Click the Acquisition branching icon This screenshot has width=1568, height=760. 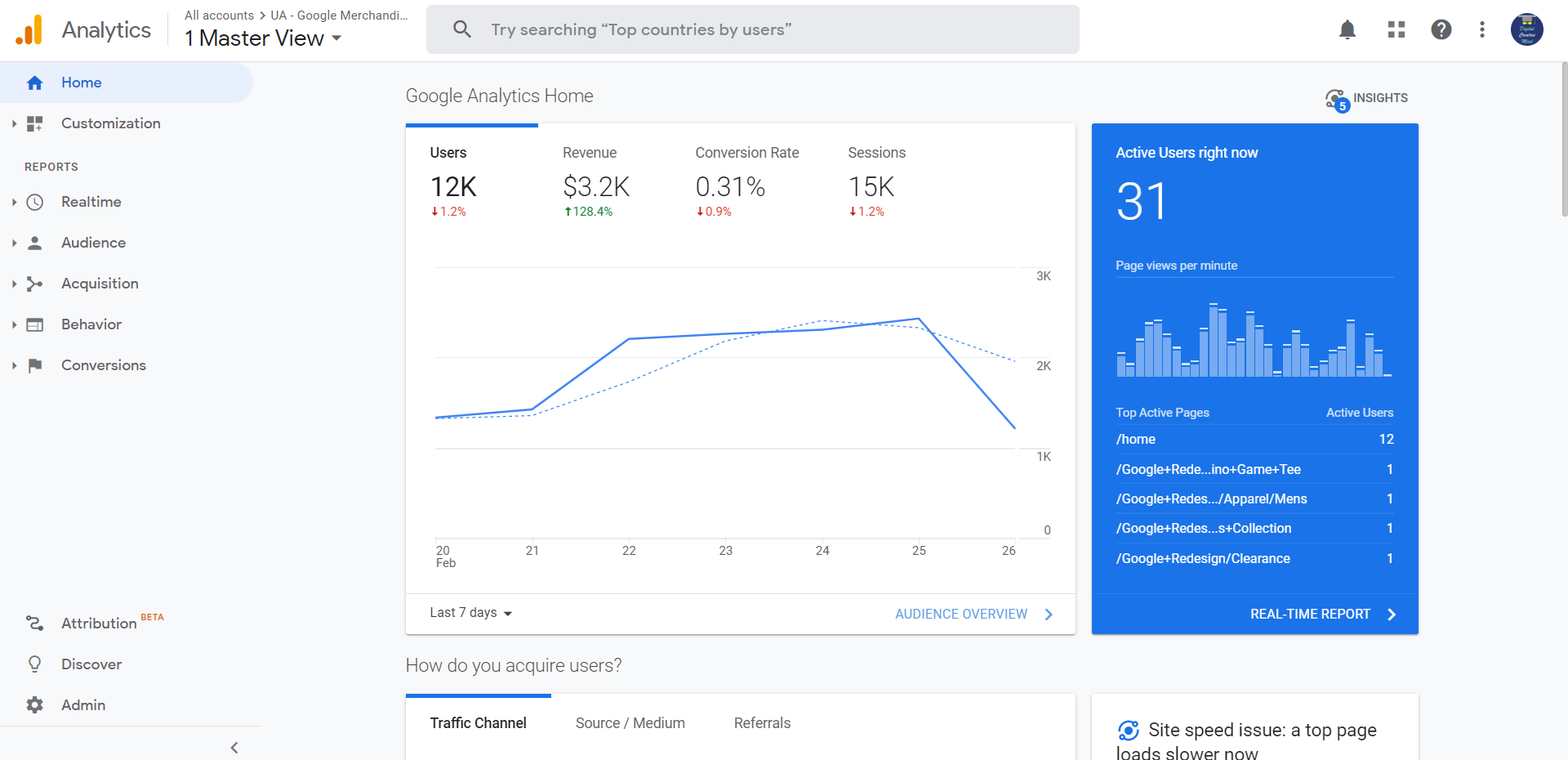coord(34,284)
